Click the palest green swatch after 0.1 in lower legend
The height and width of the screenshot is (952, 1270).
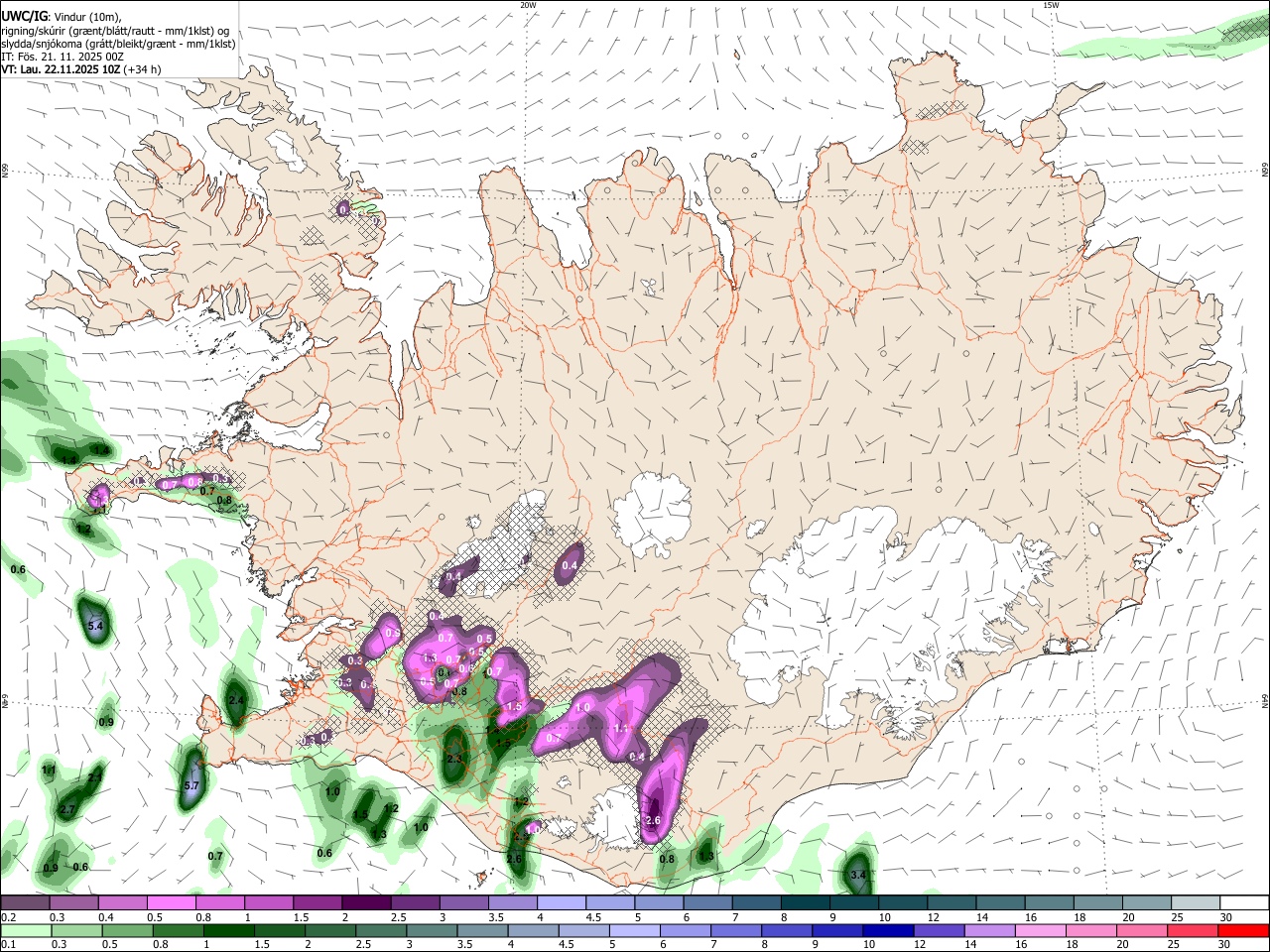click(25, 931)
